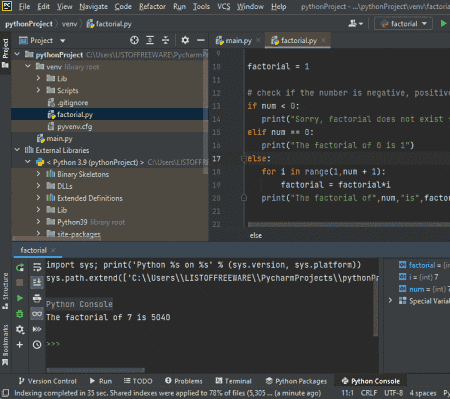The image size is (450, 399).
Task: Click the Select Opened File locate icon
Action: 134,40
